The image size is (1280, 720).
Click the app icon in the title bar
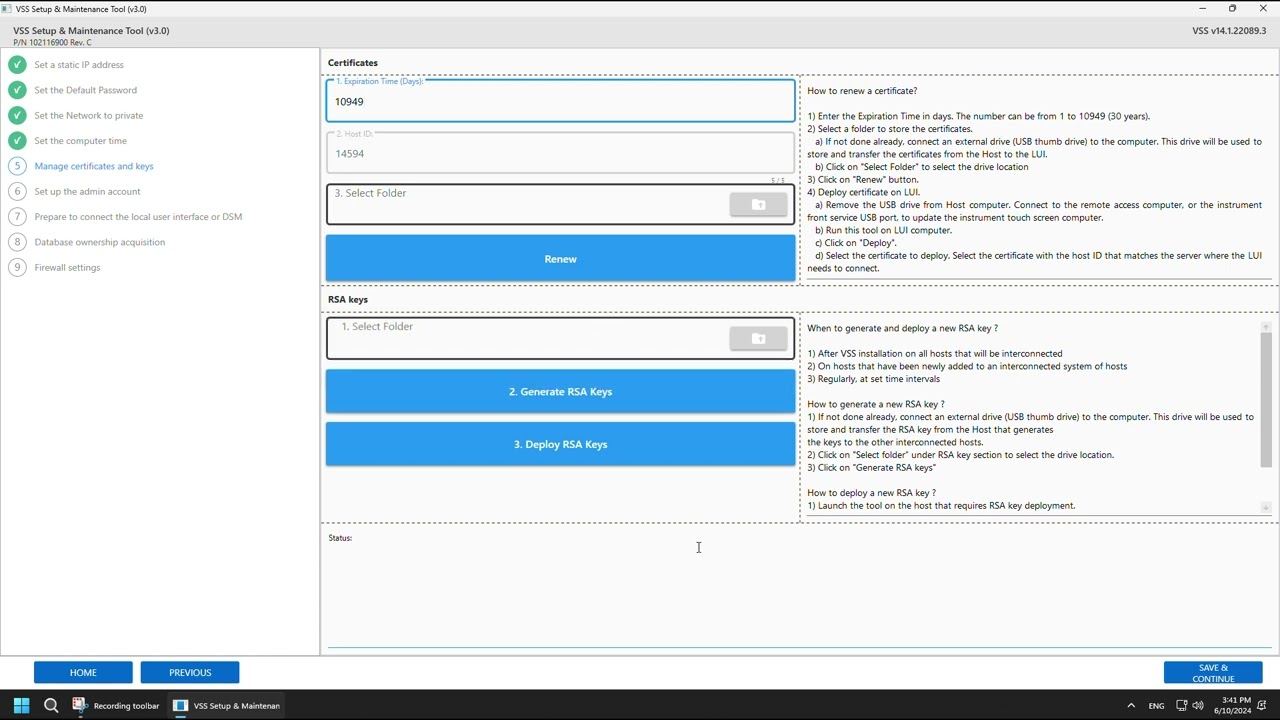(7, 9)
